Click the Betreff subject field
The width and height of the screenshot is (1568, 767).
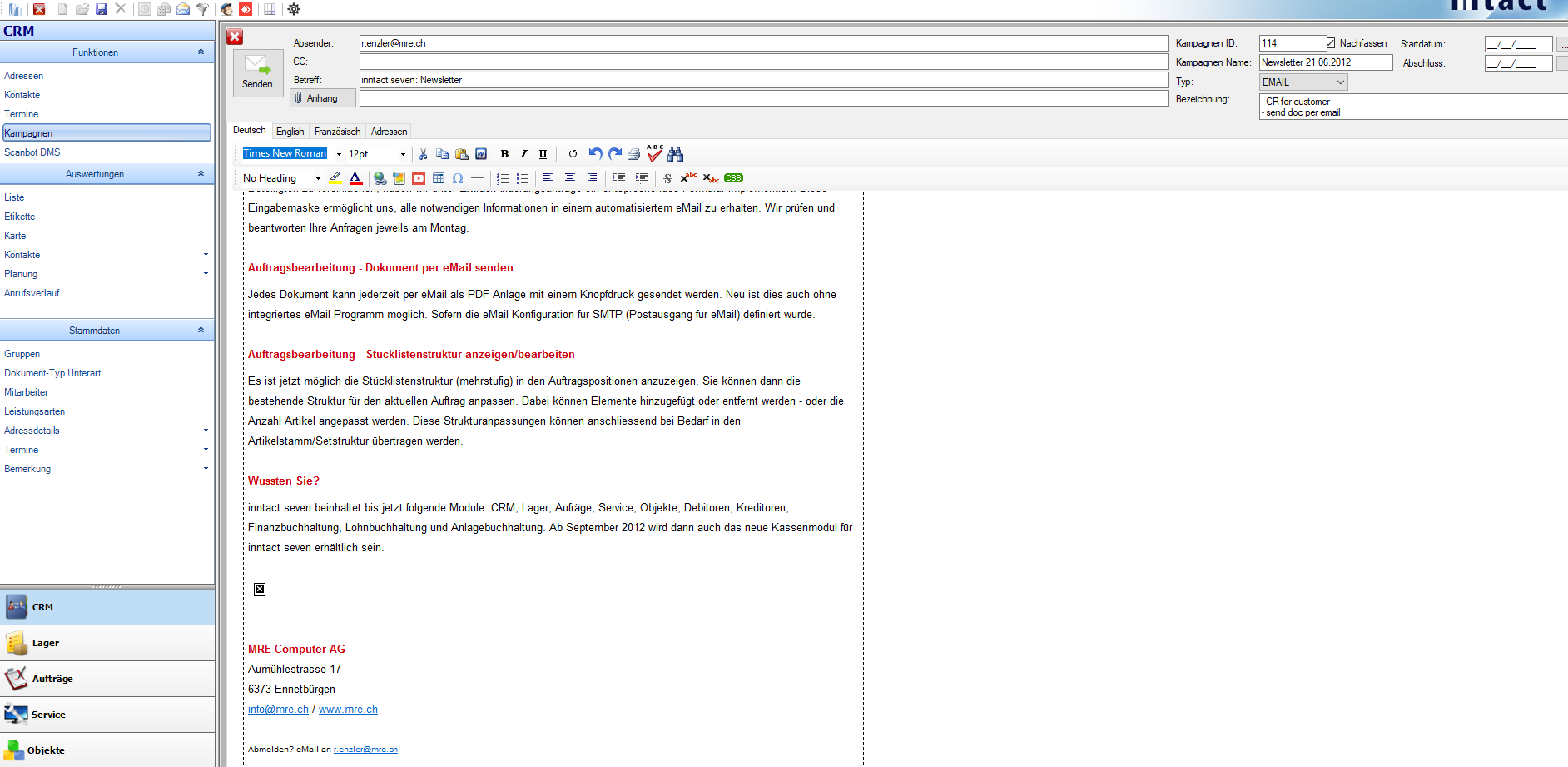(x=763, y=80)
